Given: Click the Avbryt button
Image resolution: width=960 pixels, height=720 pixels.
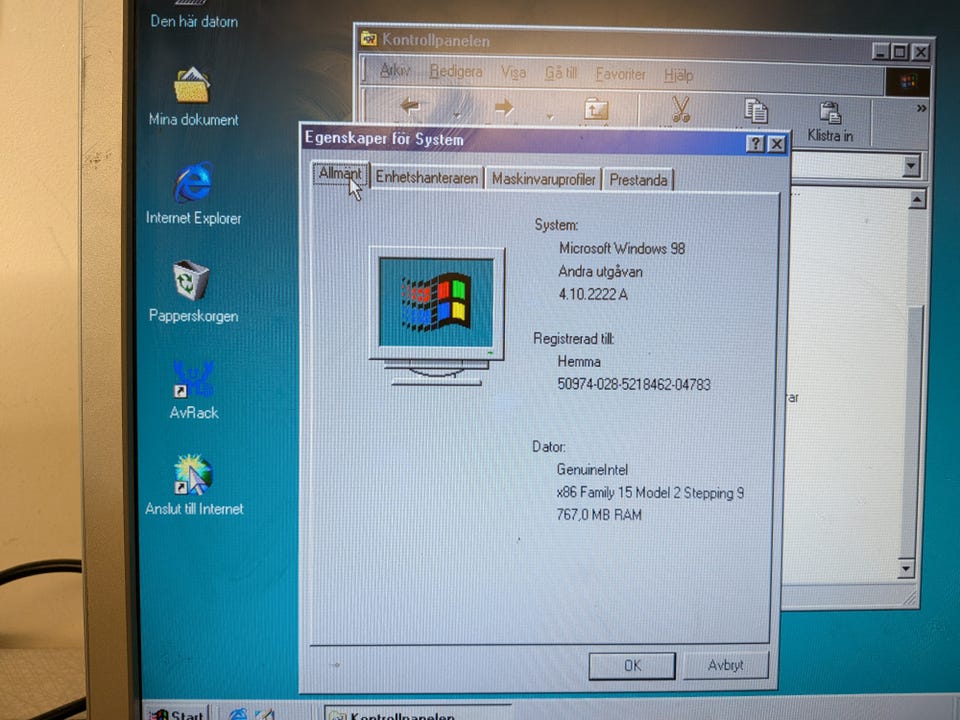Looking at the screenshot, I should click(x=725, y=665).
